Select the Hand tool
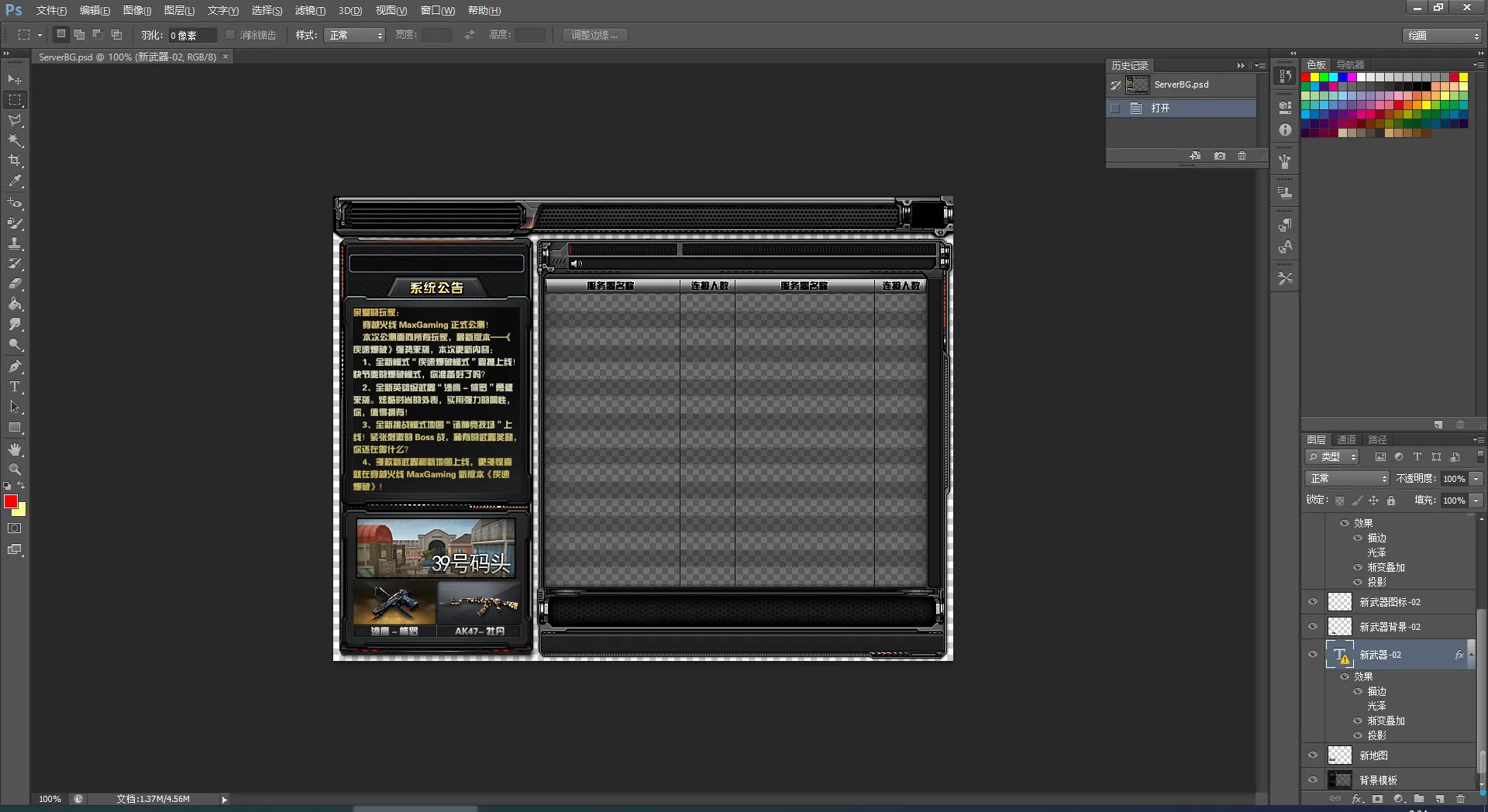 click(15, 449)
